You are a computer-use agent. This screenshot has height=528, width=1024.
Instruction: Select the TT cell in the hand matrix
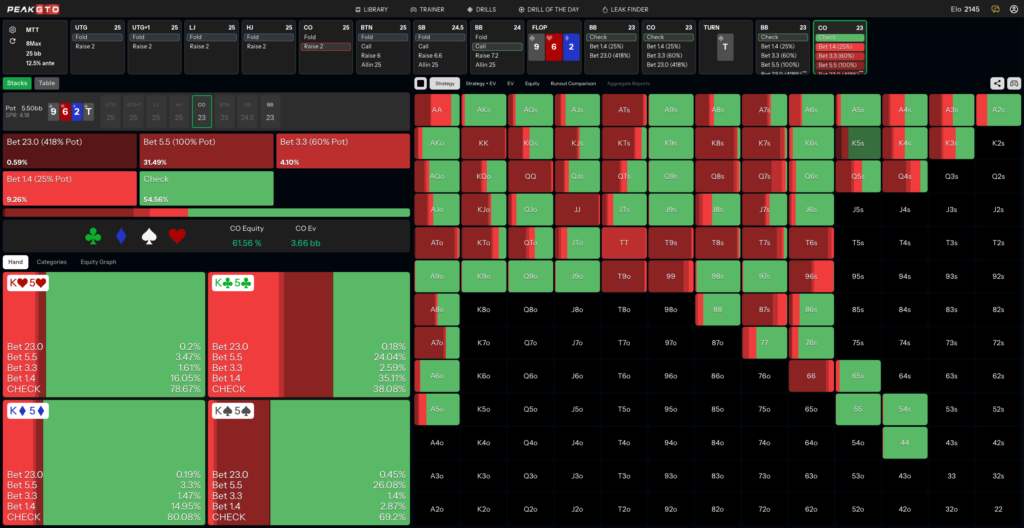[x=624, y=243]
